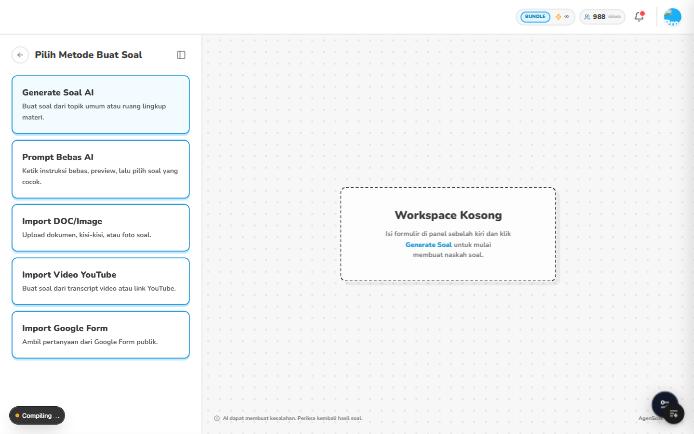Viewport: 694px width, 434px height.
Task: Click the Generate Soal link in the empty workspace
Action: [x=428, y=245]
